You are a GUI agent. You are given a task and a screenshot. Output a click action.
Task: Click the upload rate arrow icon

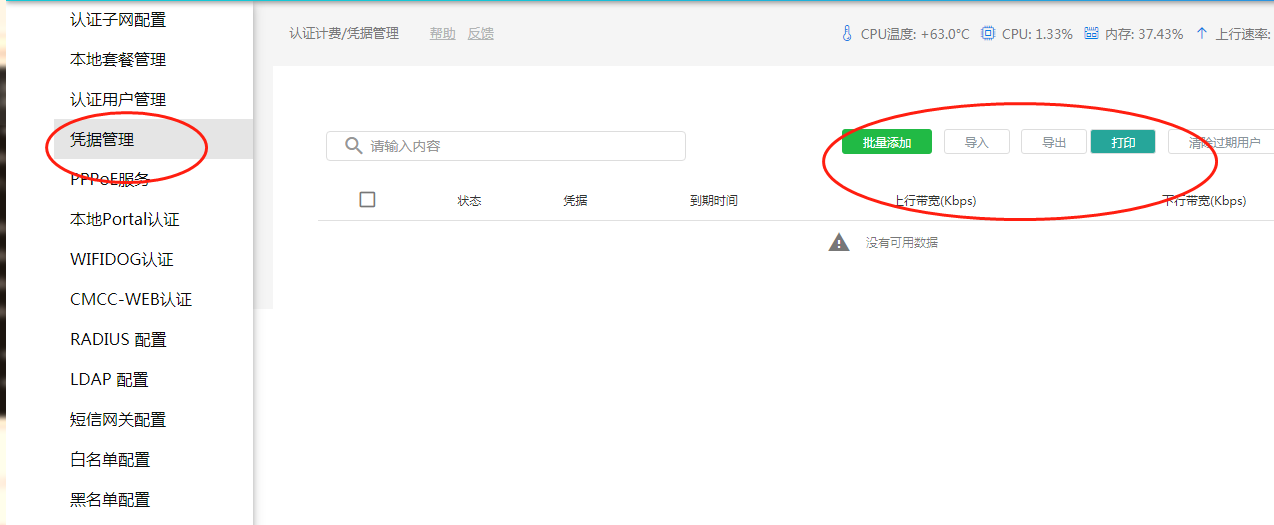(1201, 33)
